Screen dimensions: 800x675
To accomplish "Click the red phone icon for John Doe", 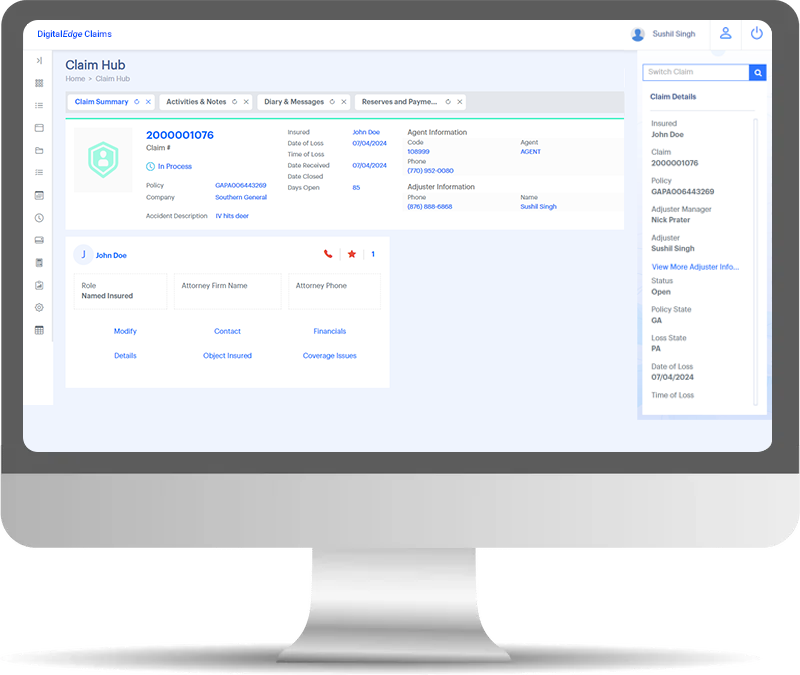I will tap(328, 254).
